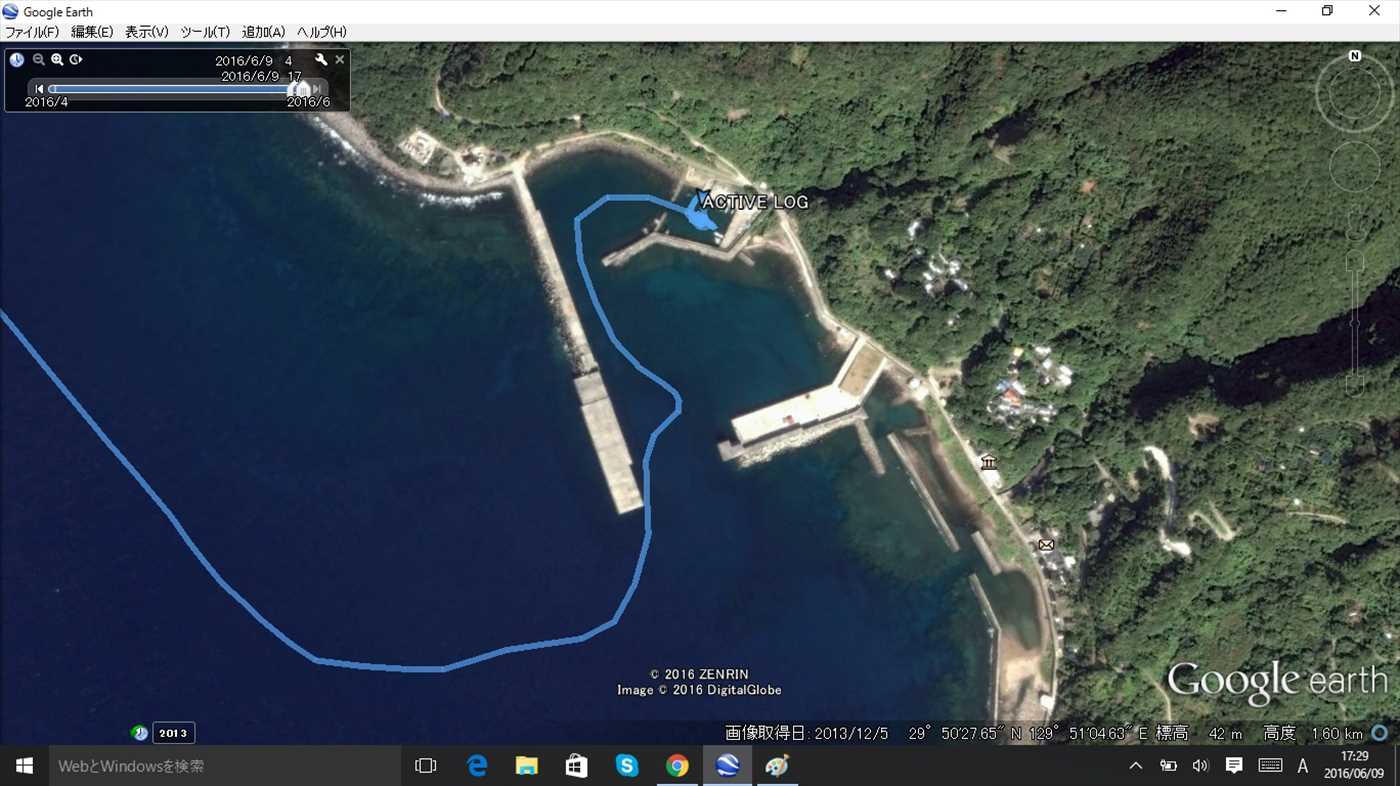Click the zoom-out bottom of zoom slider

click(x=1355, y=385)
